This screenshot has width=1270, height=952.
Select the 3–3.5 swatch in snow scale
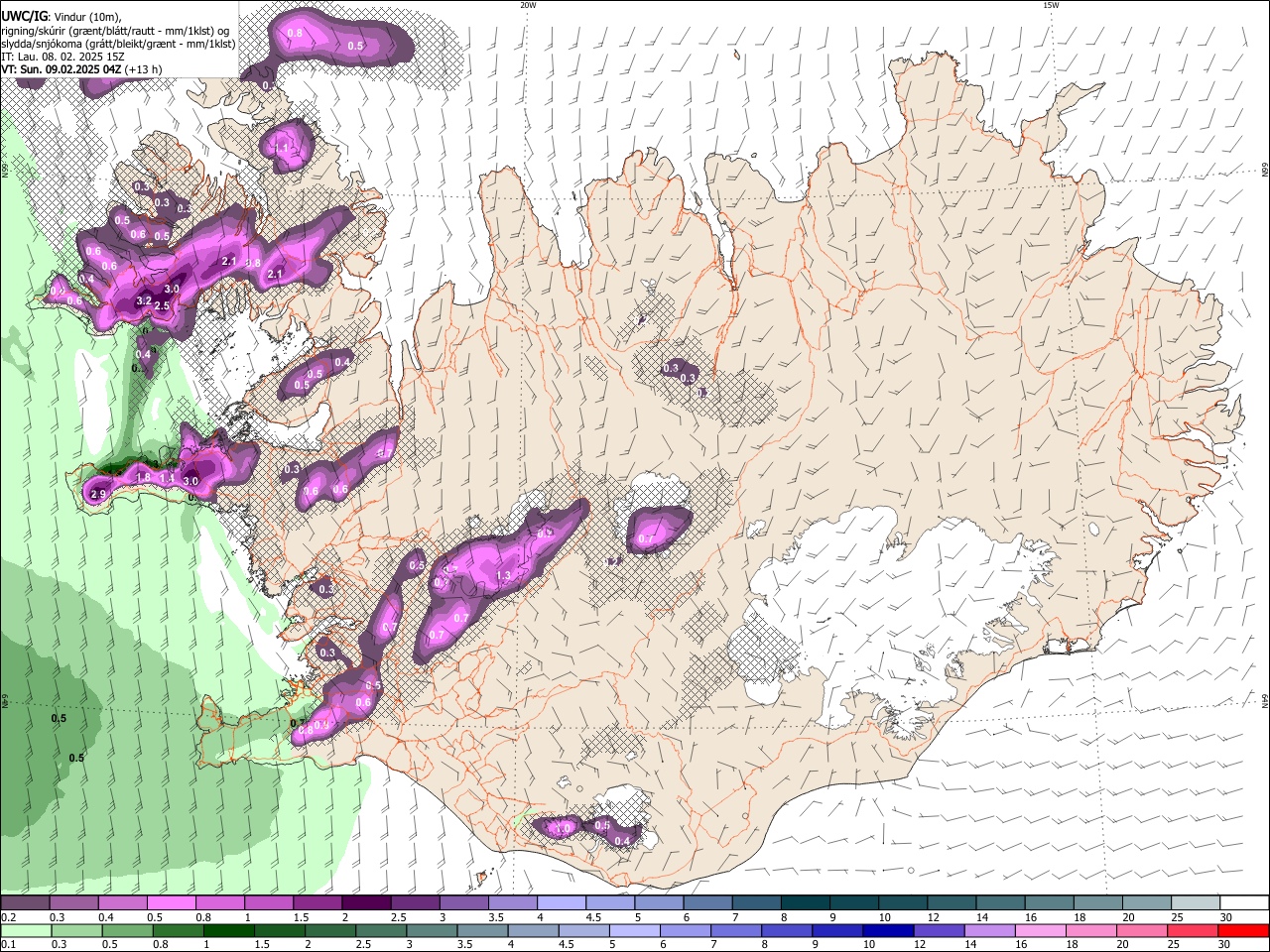tap(462, 903)
